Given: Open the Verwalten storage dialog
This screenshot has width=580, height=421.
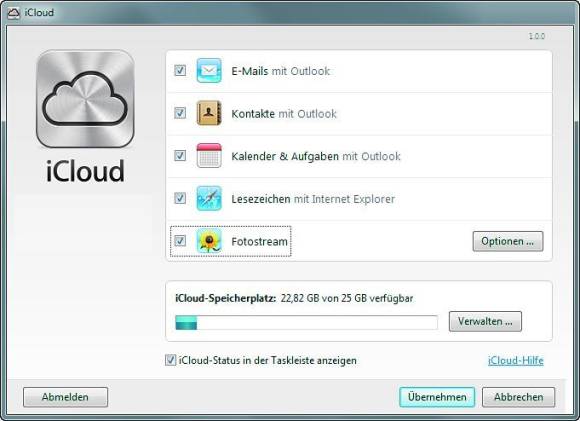Looking at the screenshot, I should [485, 321].
